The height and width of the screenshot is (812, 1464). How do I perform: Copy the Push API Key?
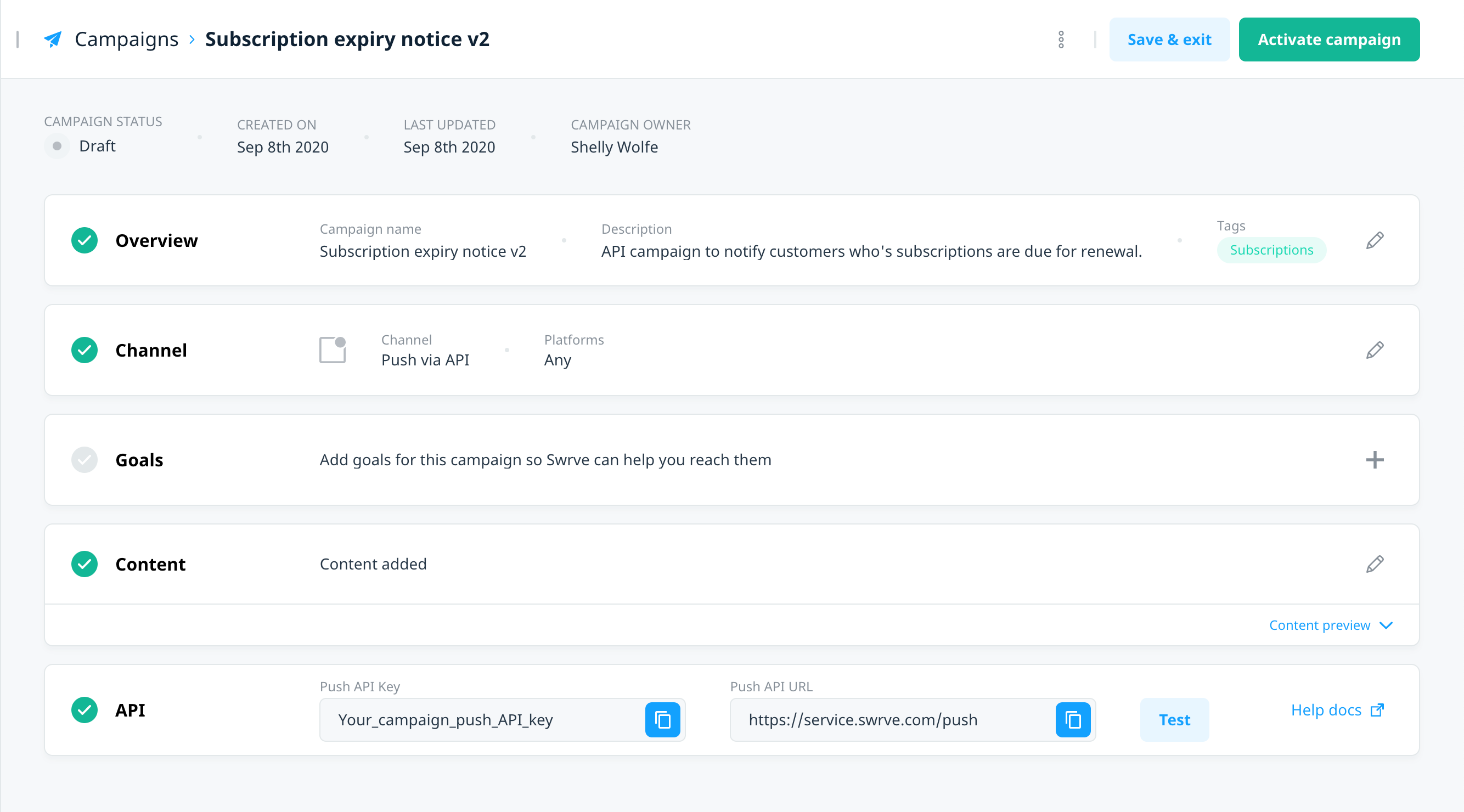[662, 719]
